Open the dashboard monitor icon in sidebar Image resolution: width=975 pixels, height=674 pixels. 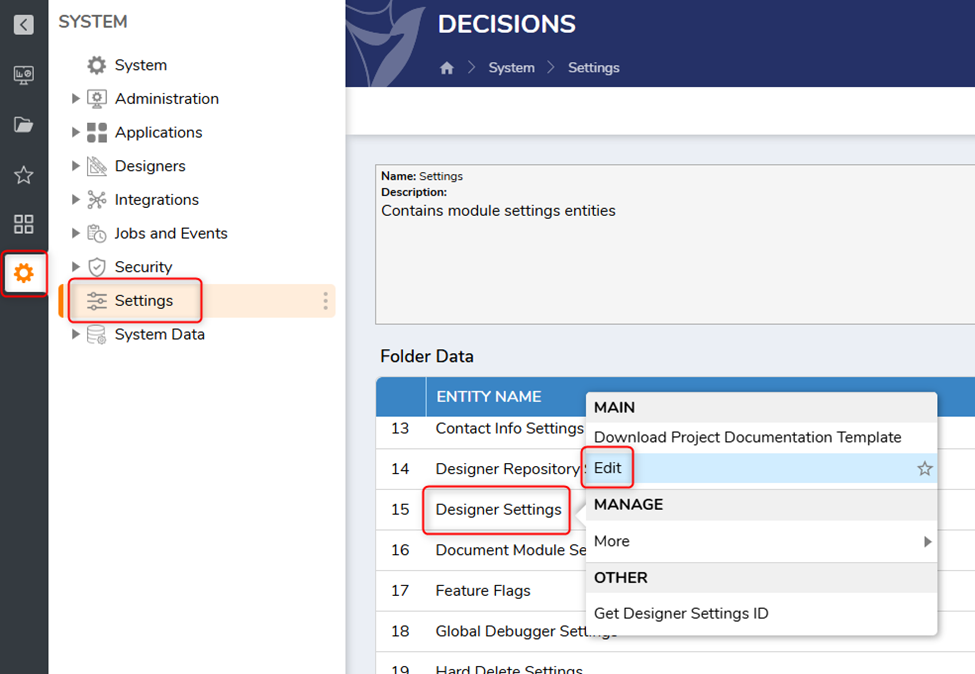click(x=23, y=75)
